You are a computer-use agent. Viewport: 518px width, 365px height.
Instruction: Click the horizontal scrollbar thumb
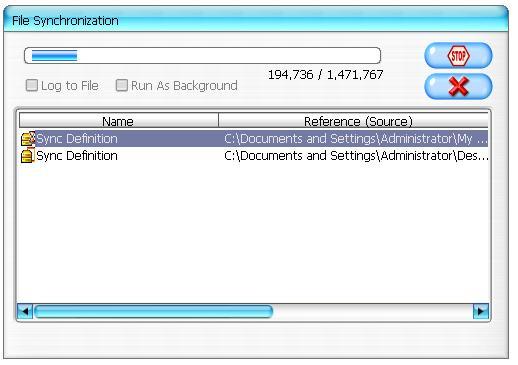point(154,311)
